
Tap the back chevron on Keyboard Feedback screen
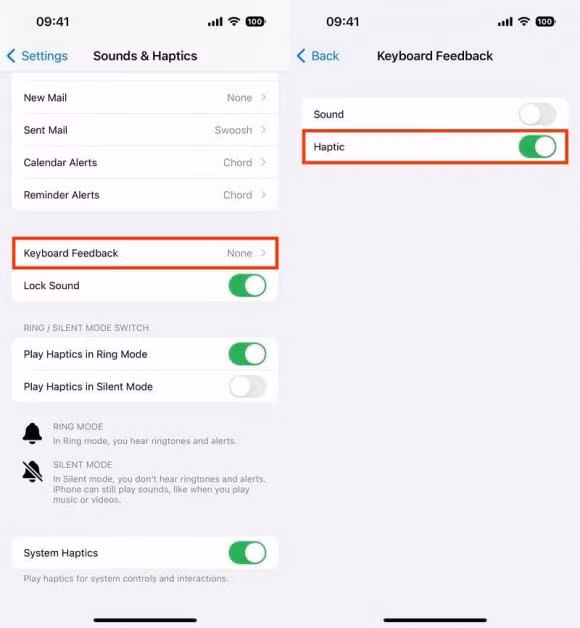pyautogui.click(x=301, y=56)
